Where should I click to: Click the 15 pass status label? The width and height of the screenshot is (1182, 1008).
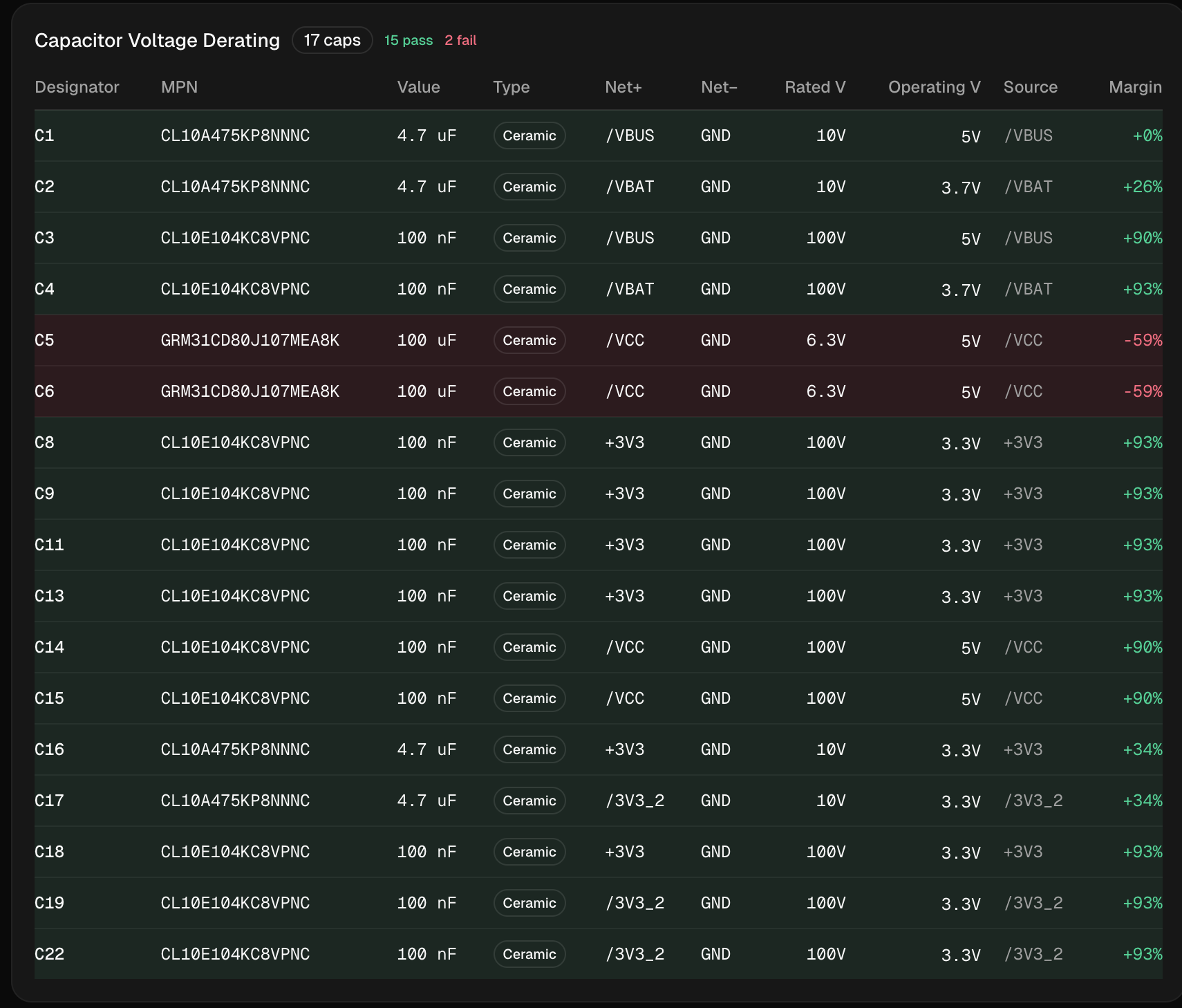click(408, 40)
